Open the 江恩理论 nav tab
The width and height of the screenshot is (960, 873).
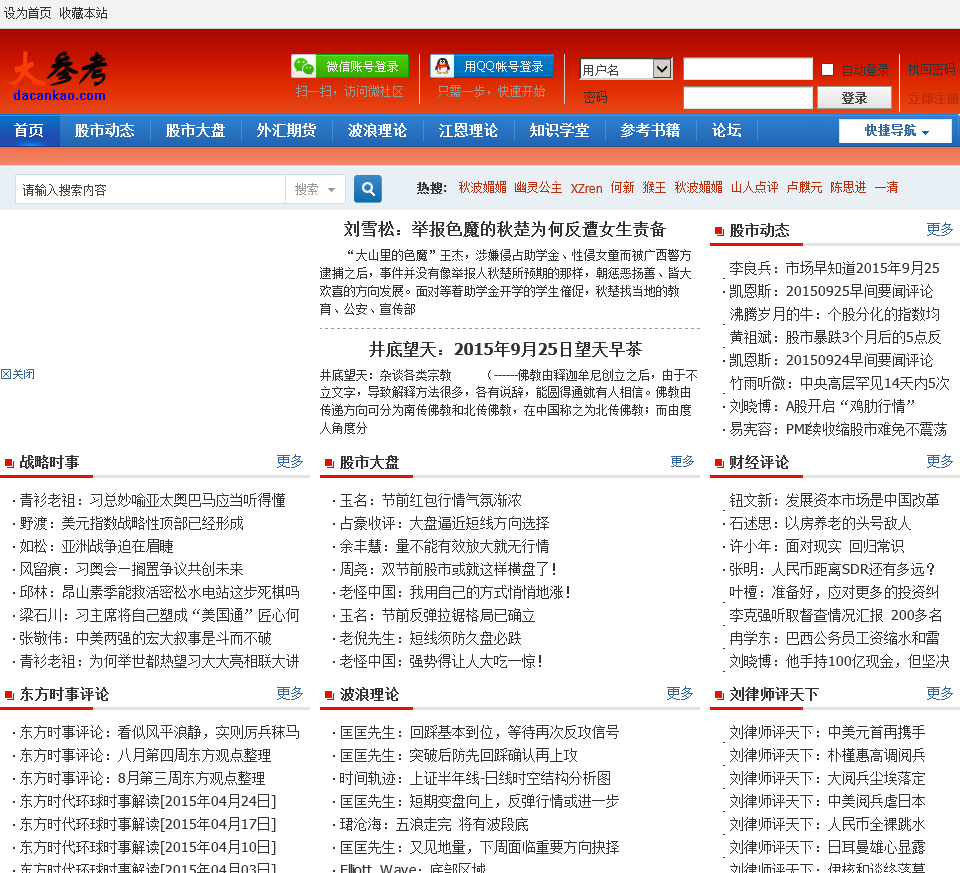[x=468, y=130]
